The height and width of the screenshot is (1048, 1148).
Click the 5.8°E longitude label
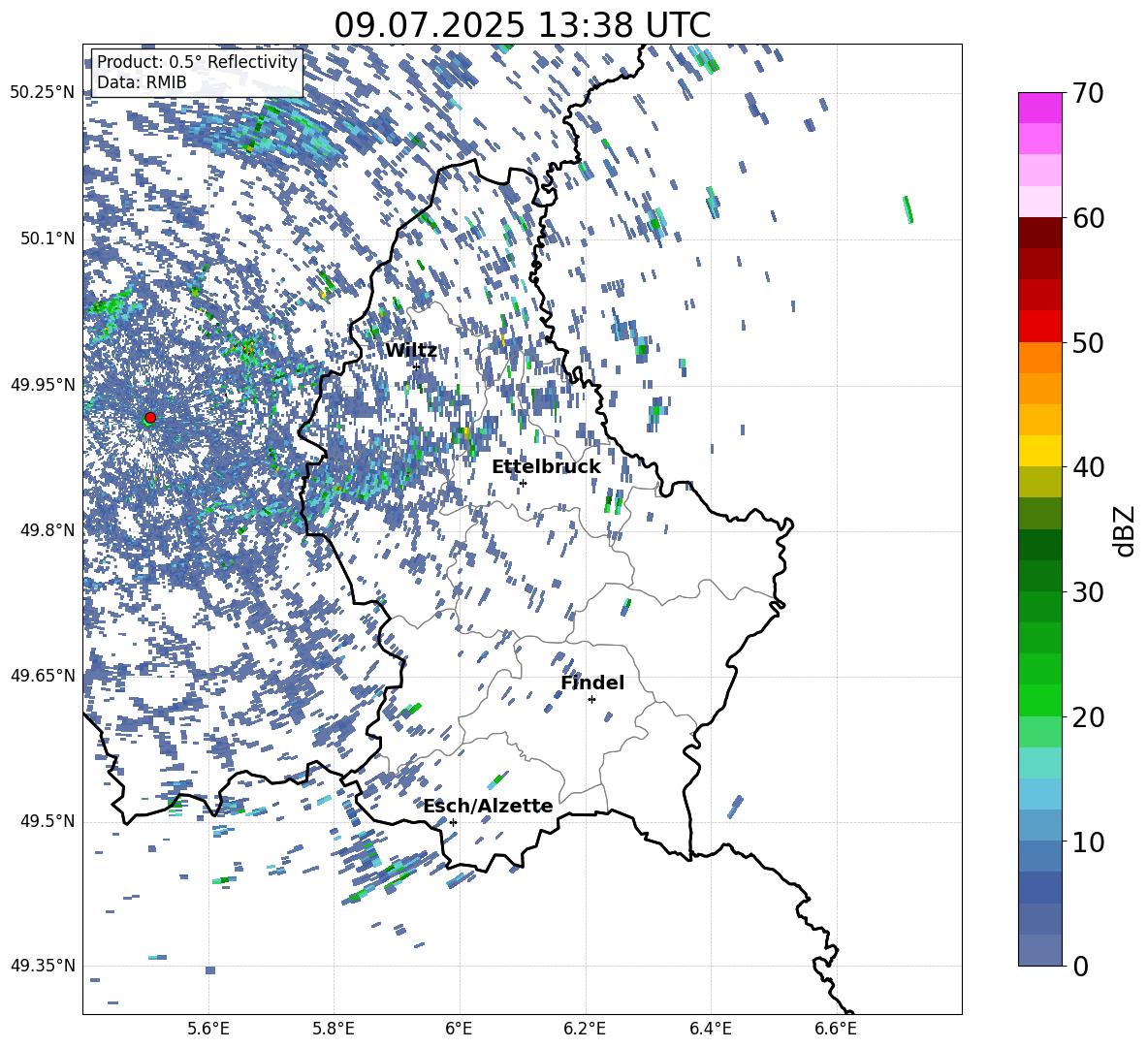(x=334, y=1029)
